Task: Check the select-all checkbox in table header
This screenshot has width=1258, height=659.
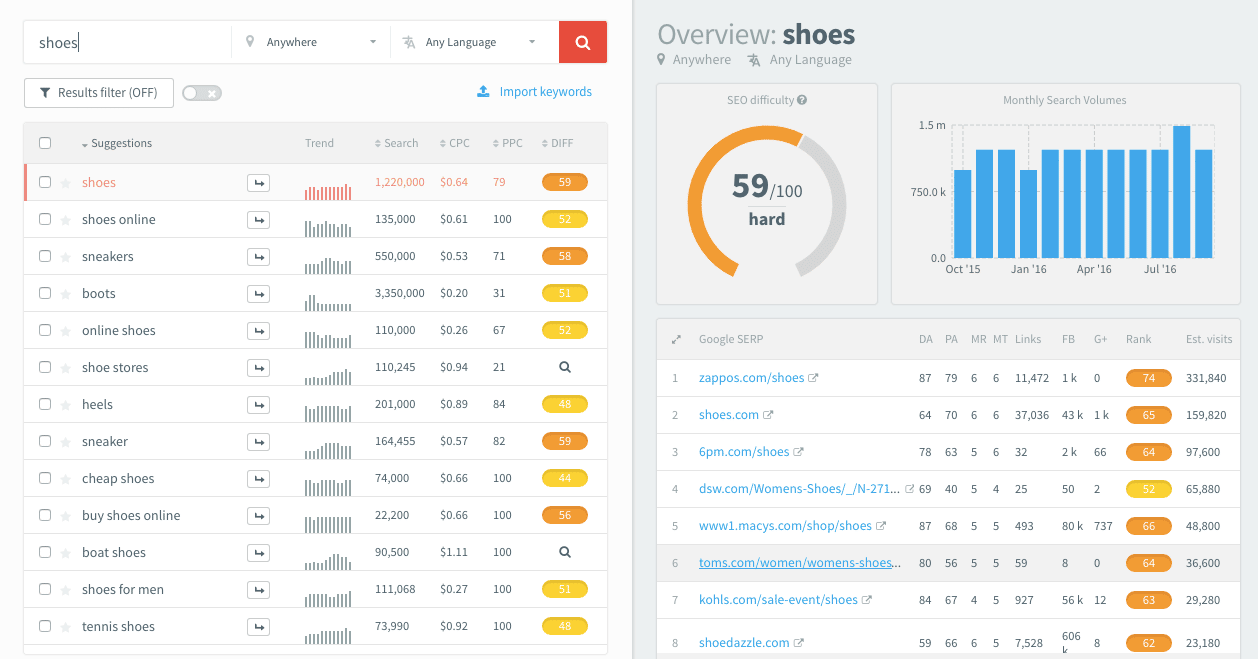Action: pos(45,143)
